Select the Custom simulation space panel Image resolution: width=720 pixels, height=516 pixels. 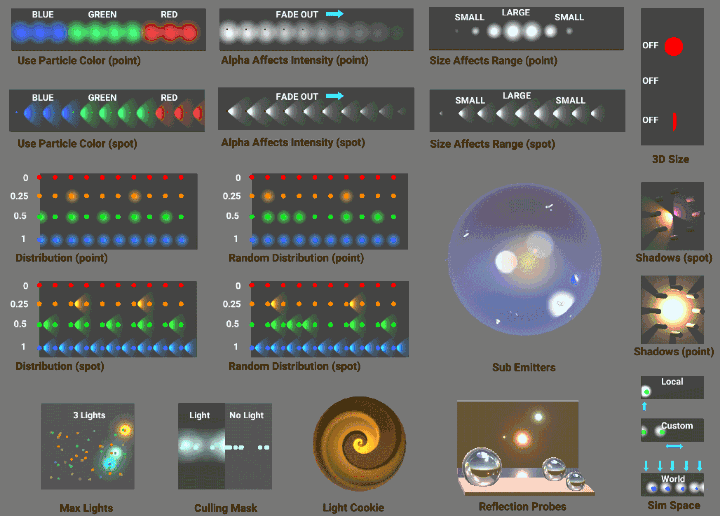tap(672, 430)
